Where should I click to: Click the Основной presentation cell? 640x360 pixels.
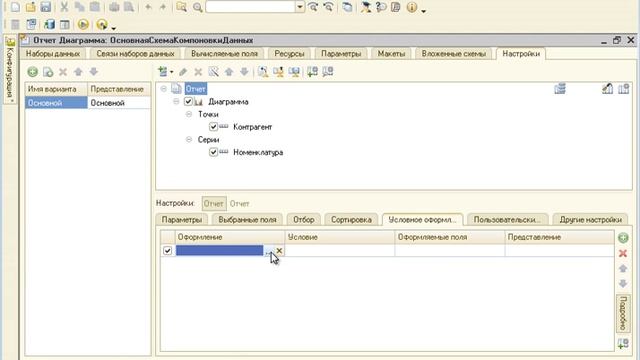[119, 103]
